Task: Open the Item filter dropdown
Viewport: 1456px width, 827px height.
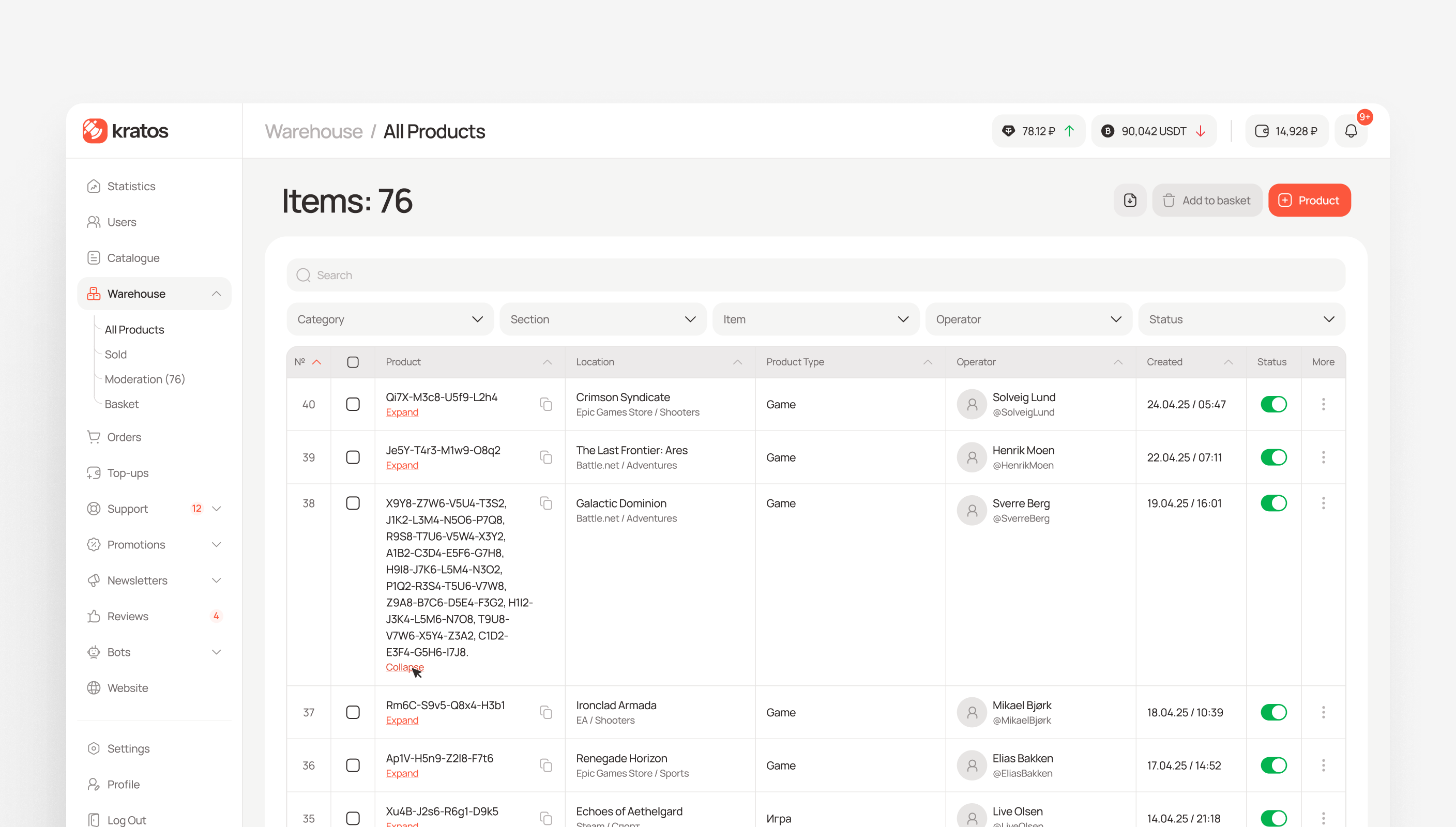Action: (816, 319)
